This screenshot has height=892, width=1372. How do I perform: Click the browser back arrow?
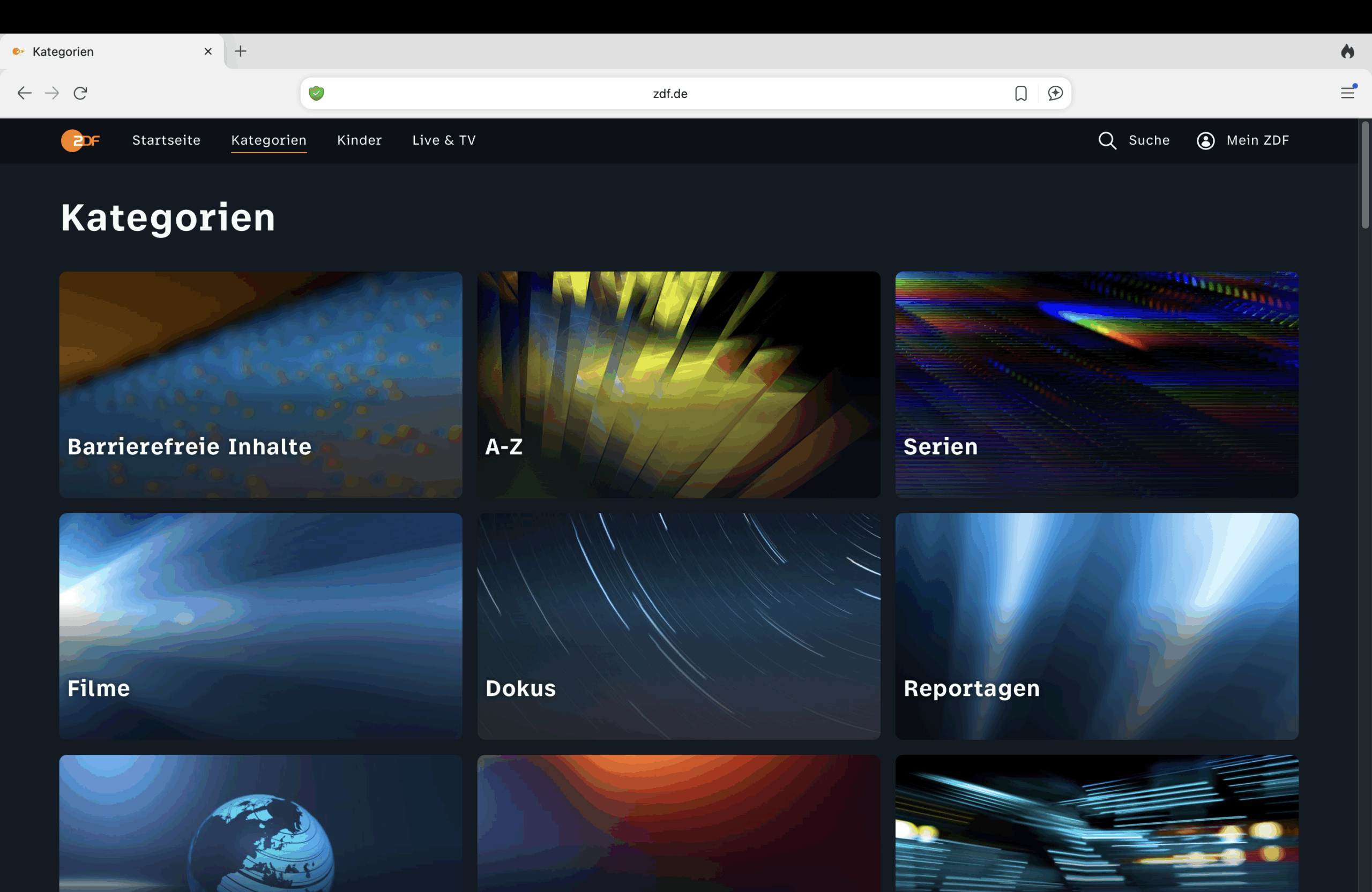click(x=24, y=93)
